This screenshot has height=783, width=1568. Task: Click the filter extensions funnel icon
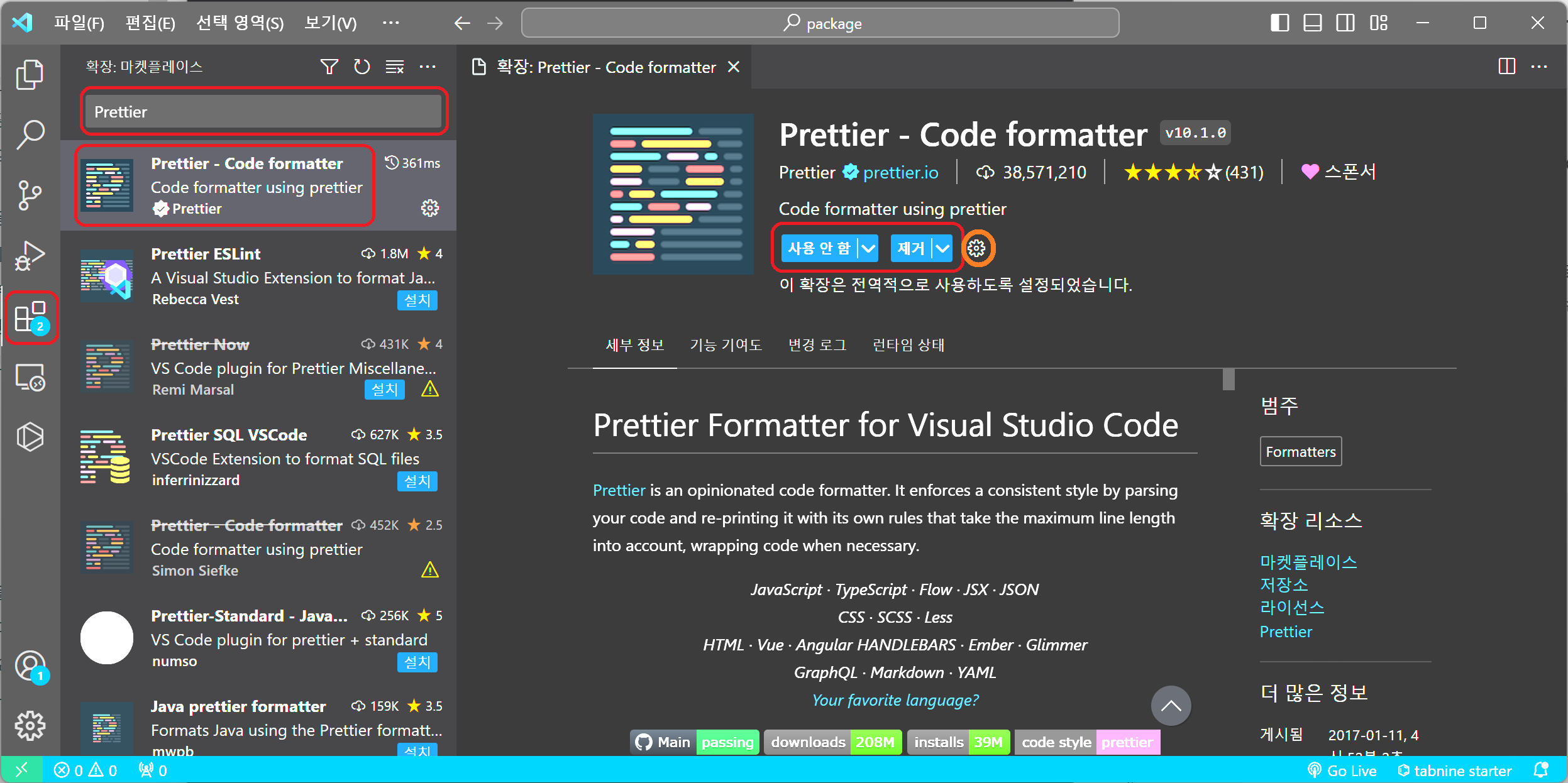pyautogui.click(x=329, y=67)
